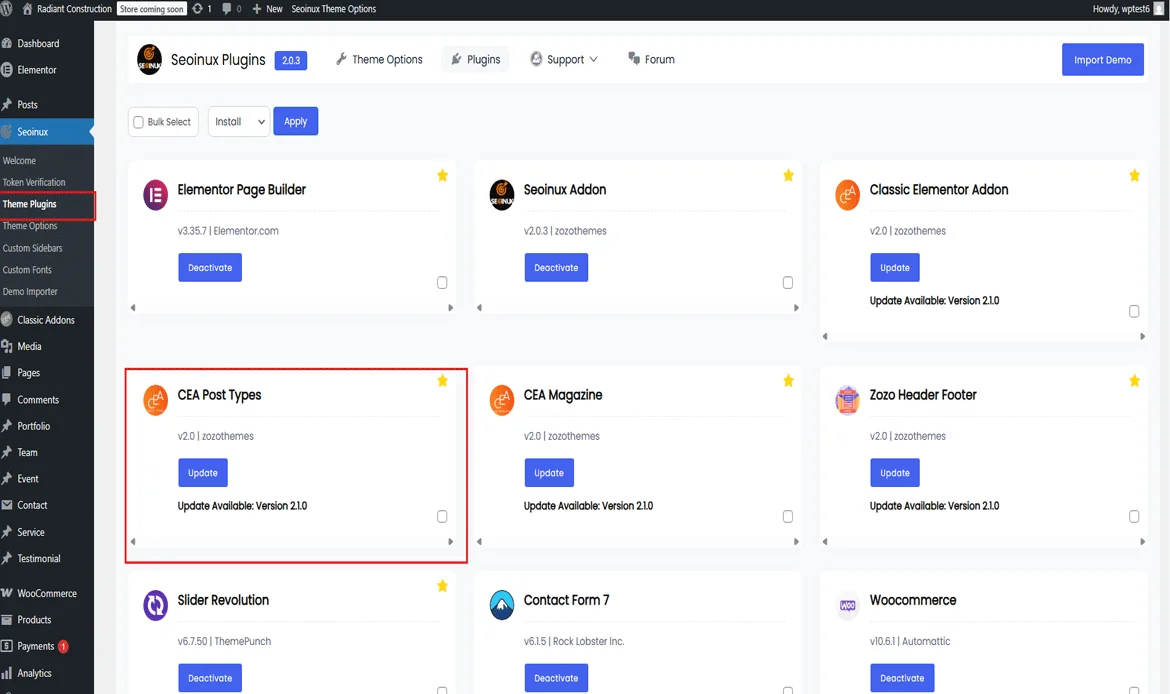This screenshot has height=694, width=1170.
Task: Update the CEA Post Types plugin
Action: (x=203, y=472)
